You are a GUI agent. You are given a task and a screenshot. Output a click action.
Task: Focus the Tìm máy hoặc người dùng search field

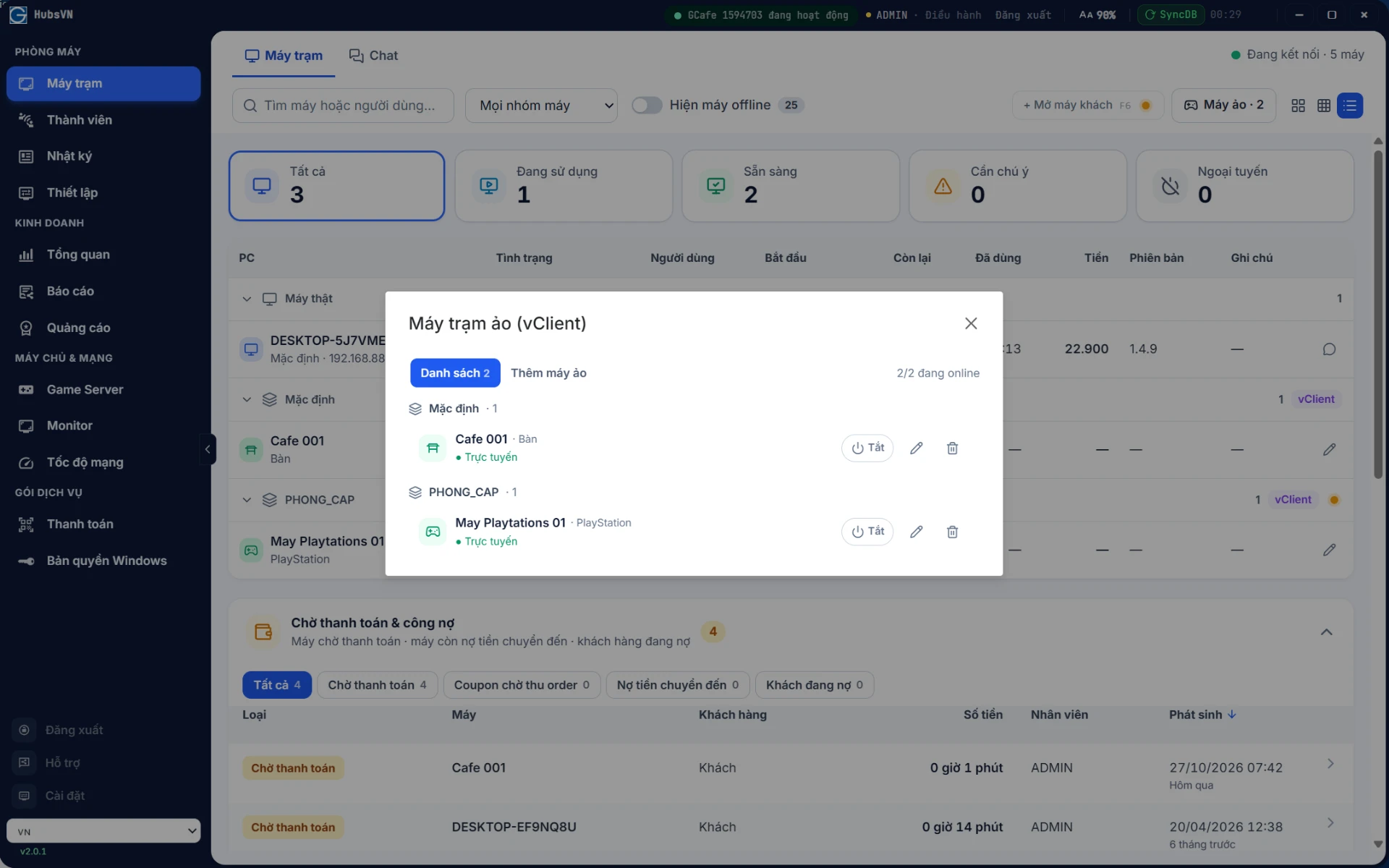pos(343,106)
